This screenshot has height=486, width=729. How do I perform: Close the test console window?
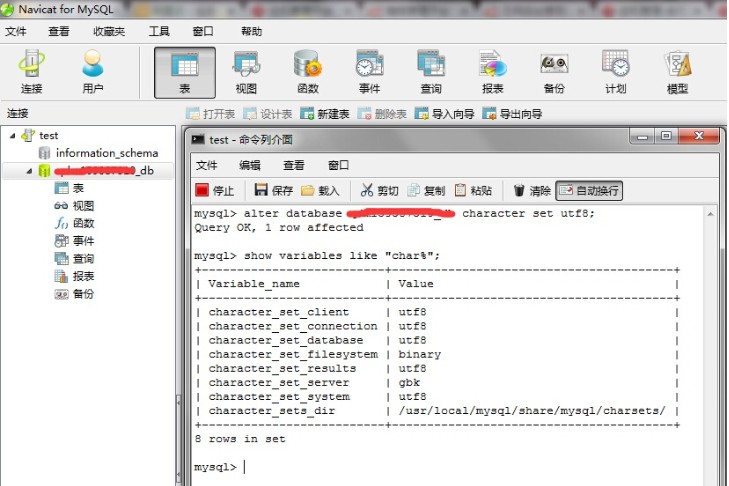pos(699,136)
